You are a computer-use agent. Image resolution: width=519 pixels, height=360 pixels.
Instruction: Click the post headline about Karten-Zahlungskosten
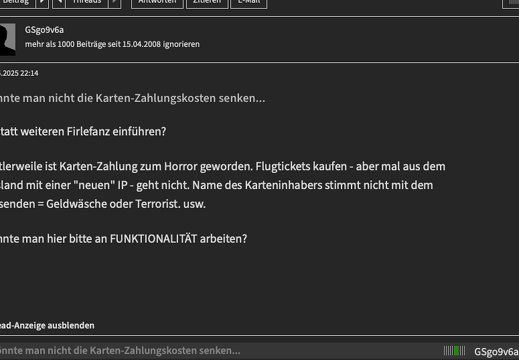[133, 98]
